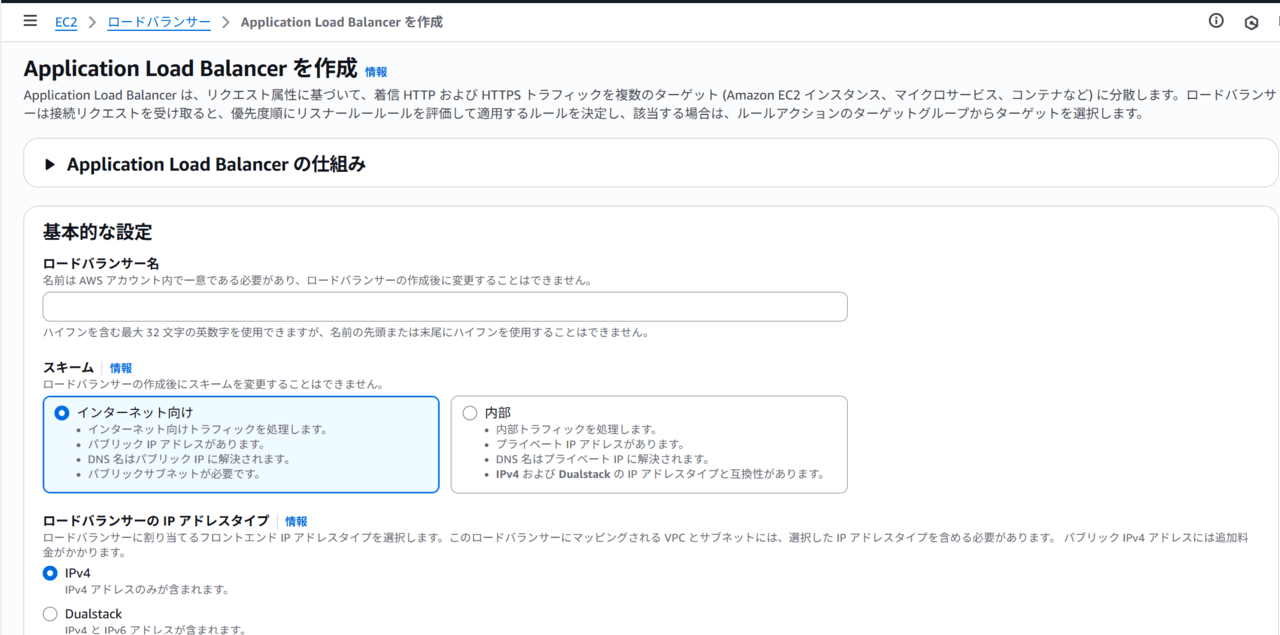
Task: Open 情報 link beside the page title
Action: [x=376, y=72]
